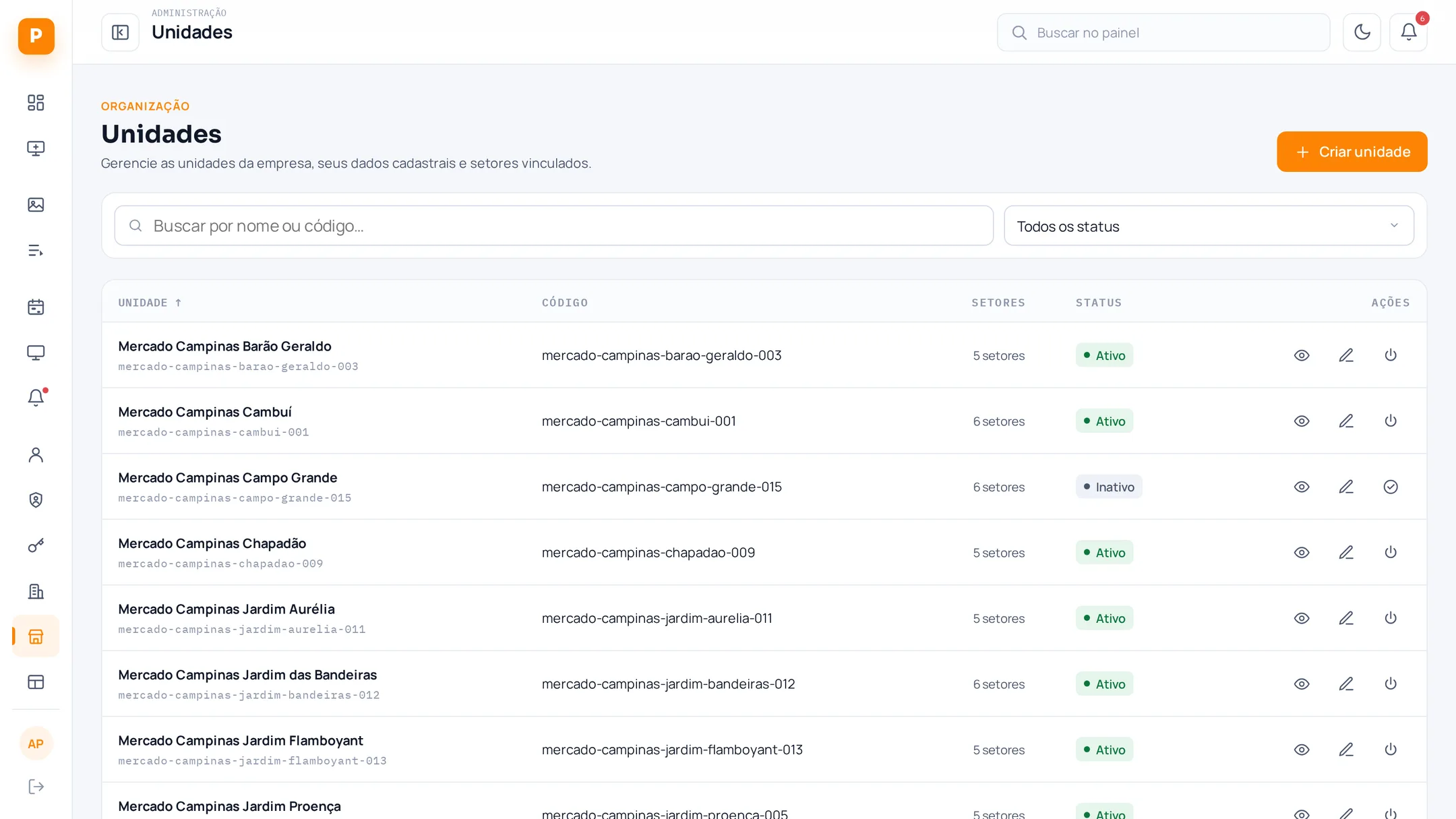Toggle dark mode with moon icon
This screenshot has width=1456, height=819.
click(1362, 32)
